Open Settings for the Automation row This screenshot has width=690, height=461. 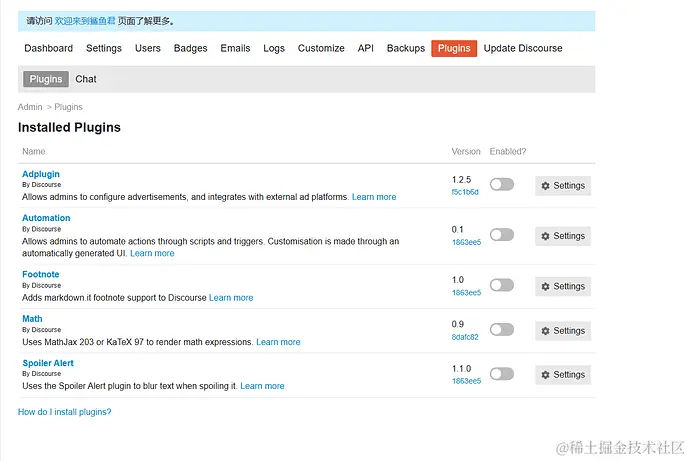[x=563, y=236]
